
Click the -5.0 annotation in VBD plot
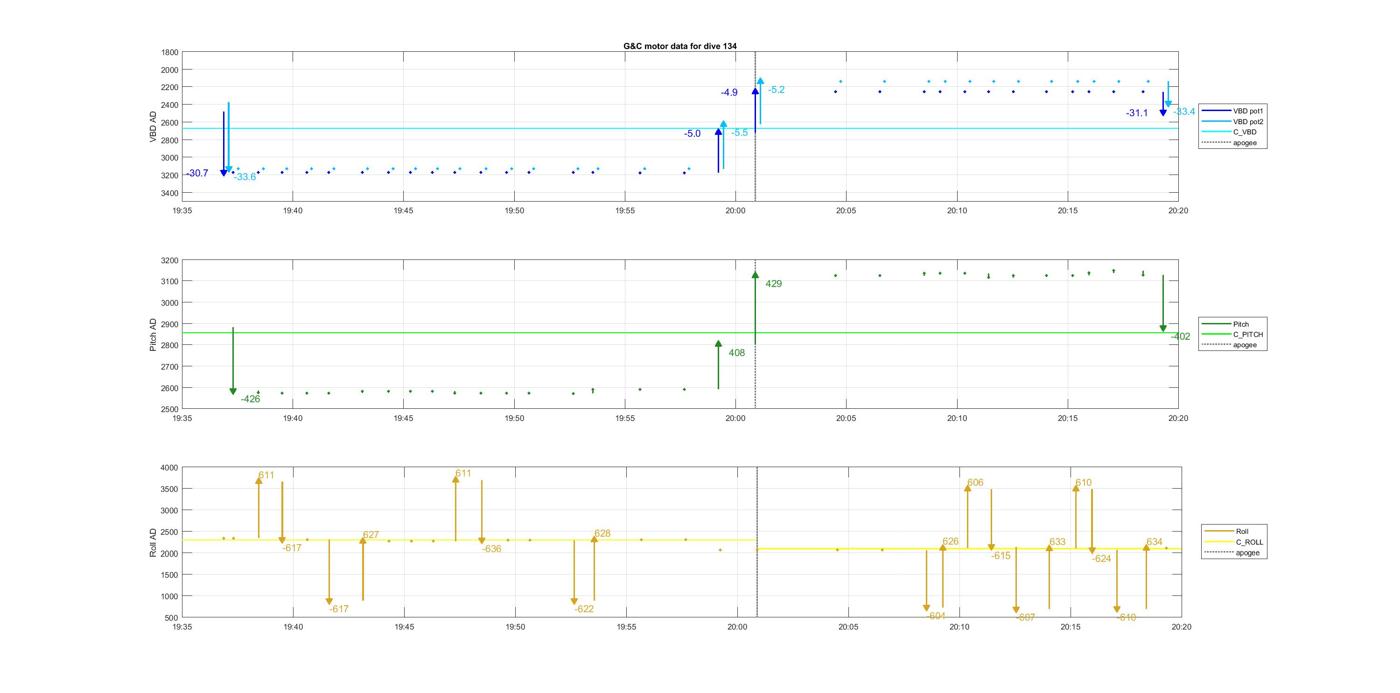(692, 134)
